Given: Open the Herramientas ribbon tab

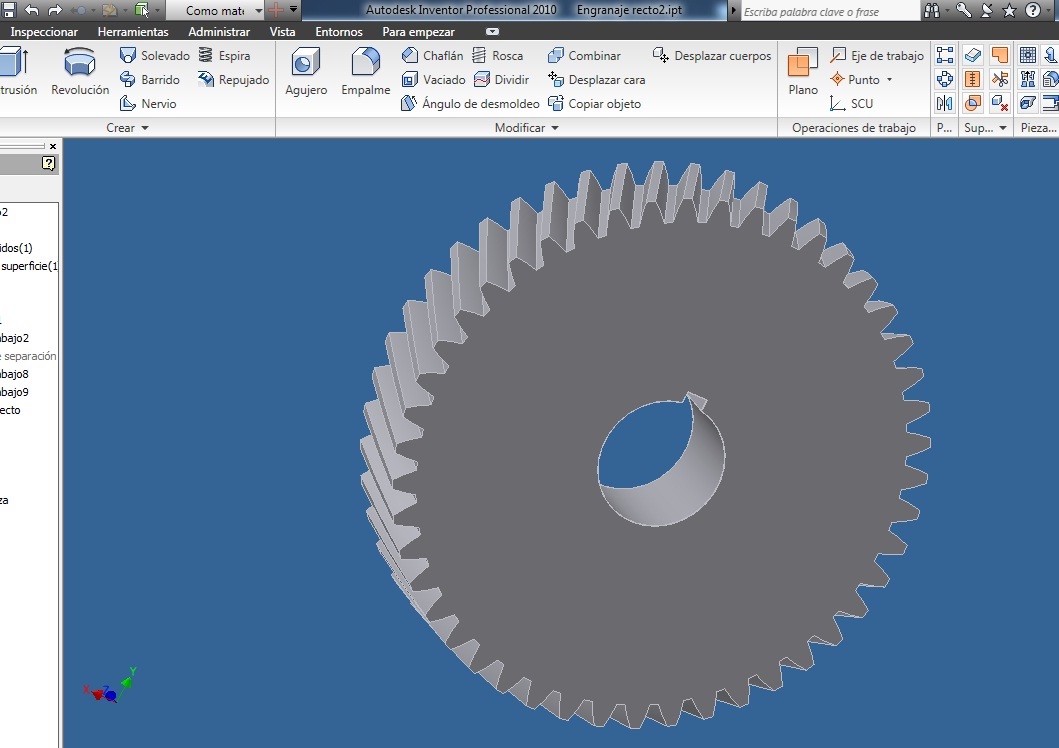Looking at the screenshot, I should (133, 32).
